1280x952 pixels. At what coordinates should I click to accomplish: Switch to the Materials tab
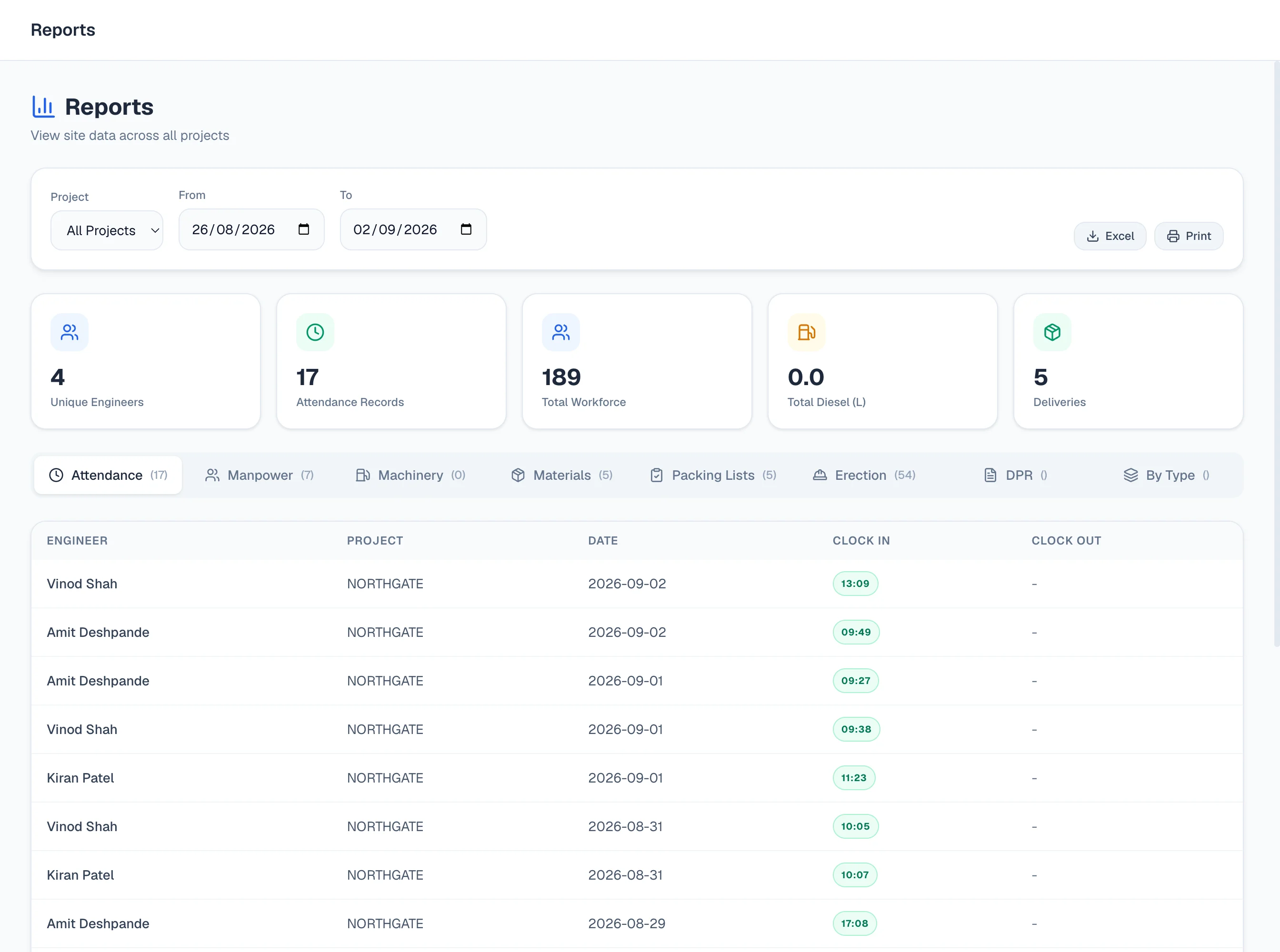pos(561,476)
